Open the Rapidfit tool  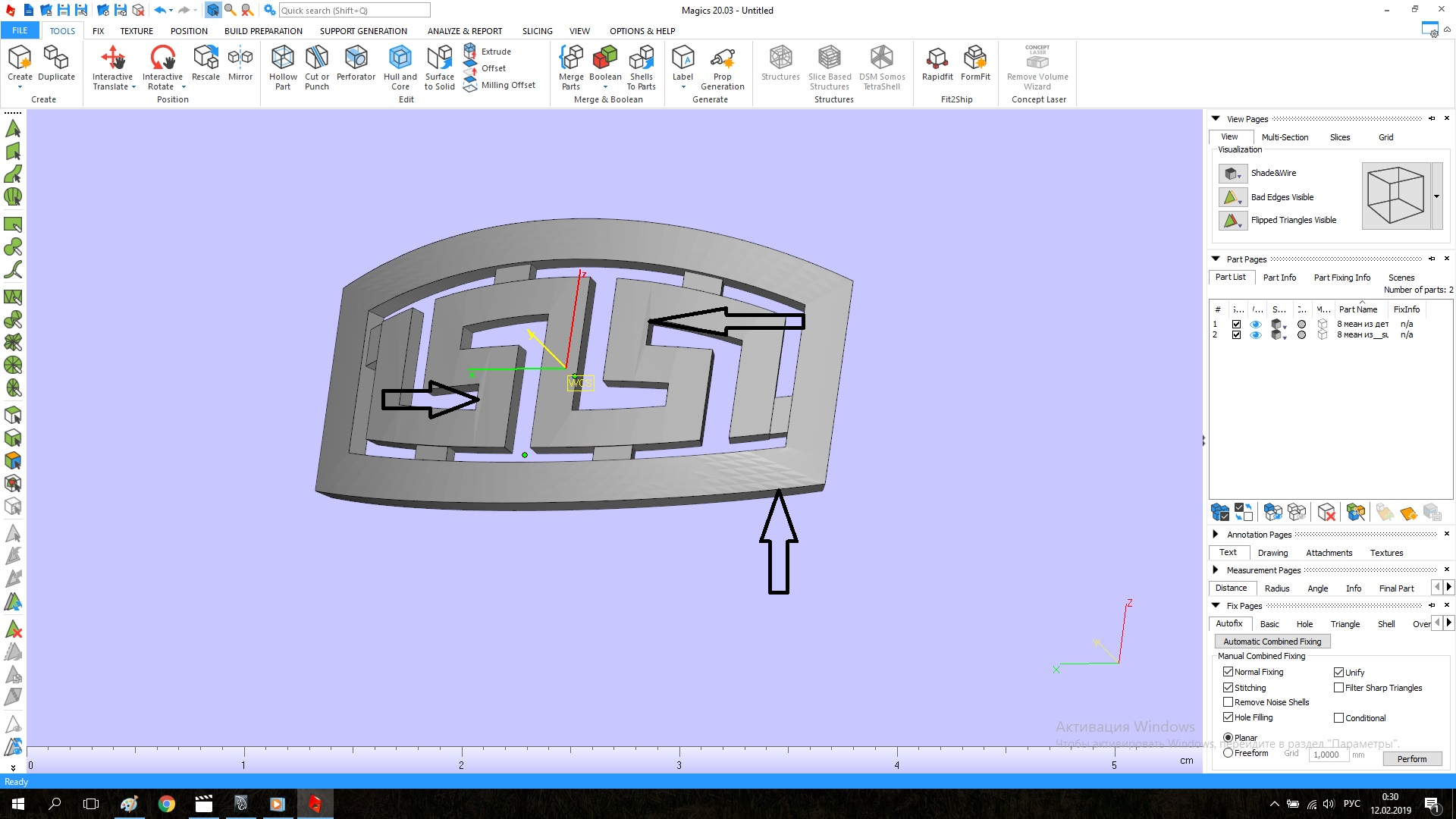(x=937, y=62)
